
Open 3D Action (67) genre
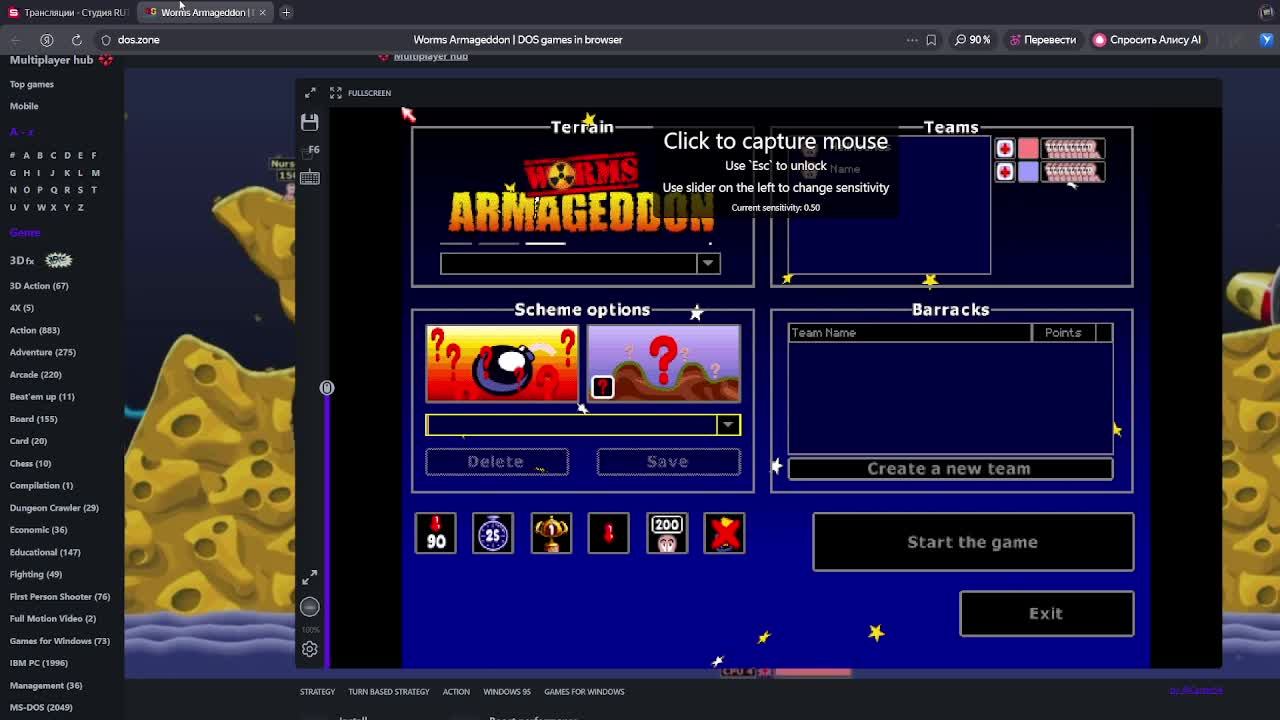click(39, 286)
